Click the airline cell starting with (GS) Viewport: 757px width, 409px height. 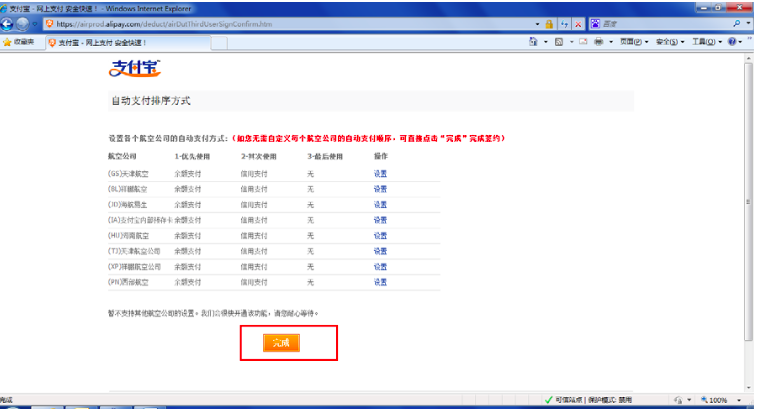[x=128, y=174]
